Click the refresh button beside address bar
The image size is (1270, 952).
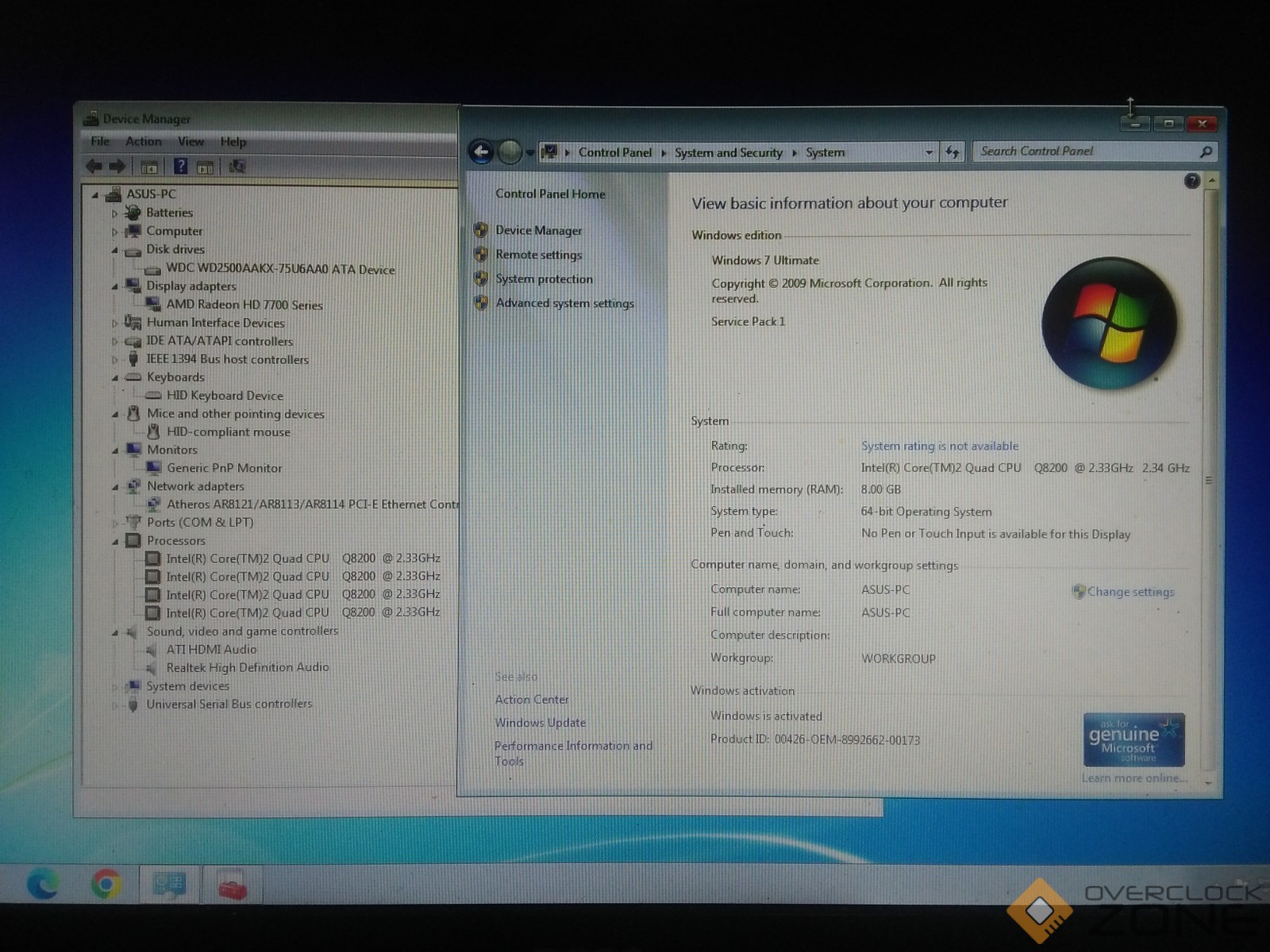pos(952,152)
